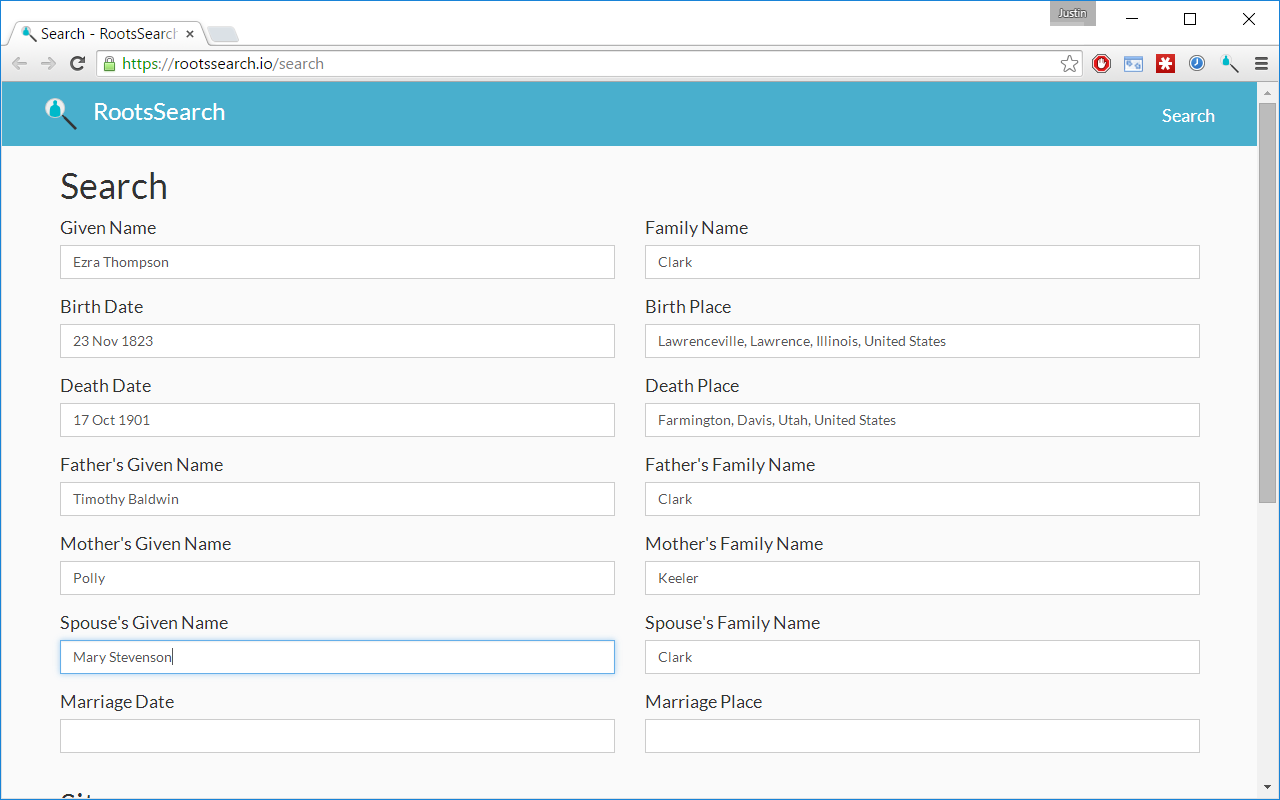Image resolution: width=1280 pixels, height=800 pixels.
Task: Open the AdBlock stop-hand extension
Action: 1101,64
